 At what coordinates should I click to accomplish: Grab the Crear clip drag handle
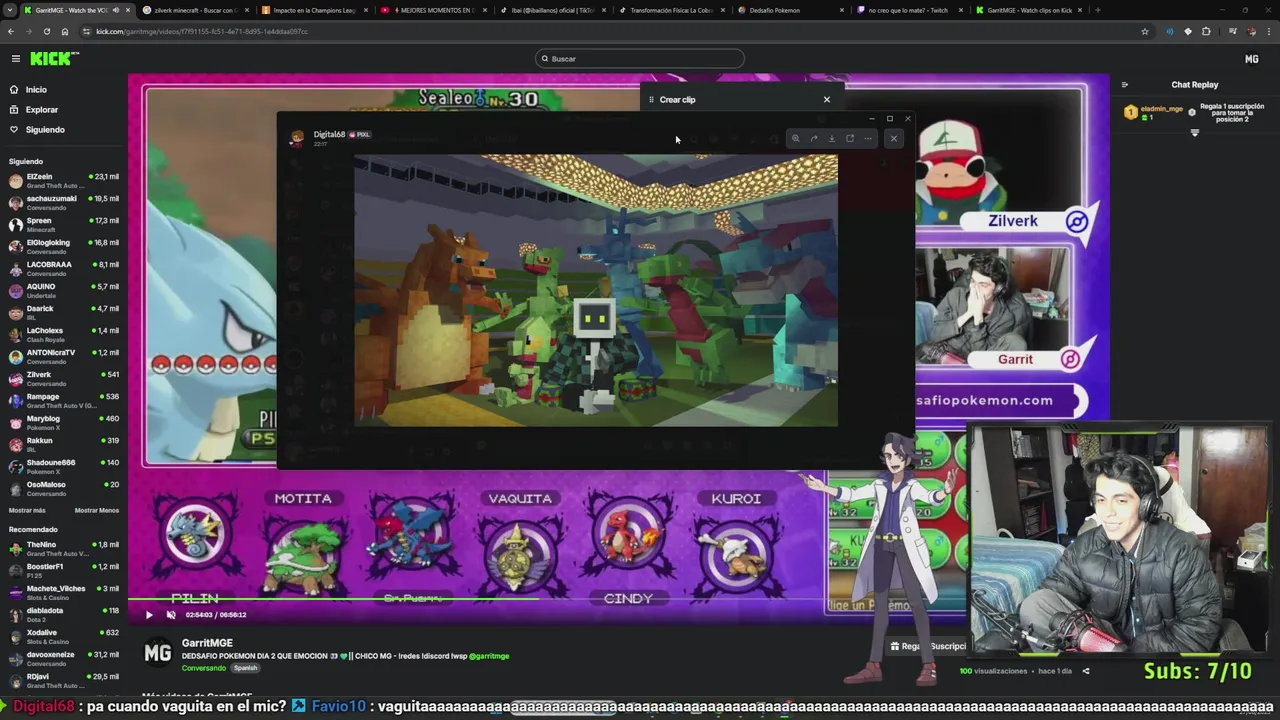point(651,100)
